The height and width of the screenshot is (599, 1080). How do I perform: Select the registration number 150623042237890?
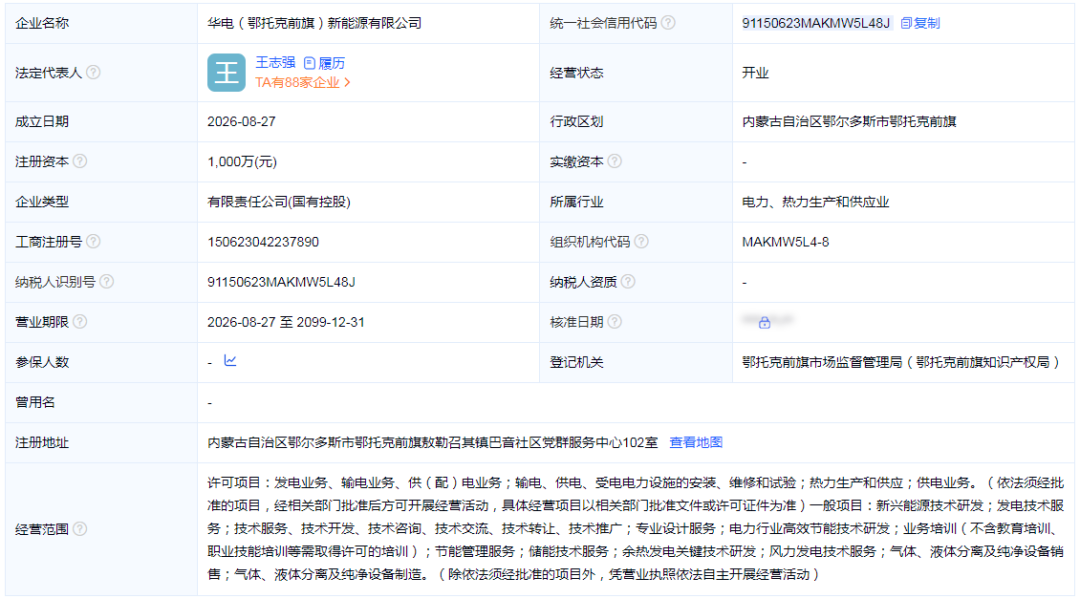tap(263, 242)
